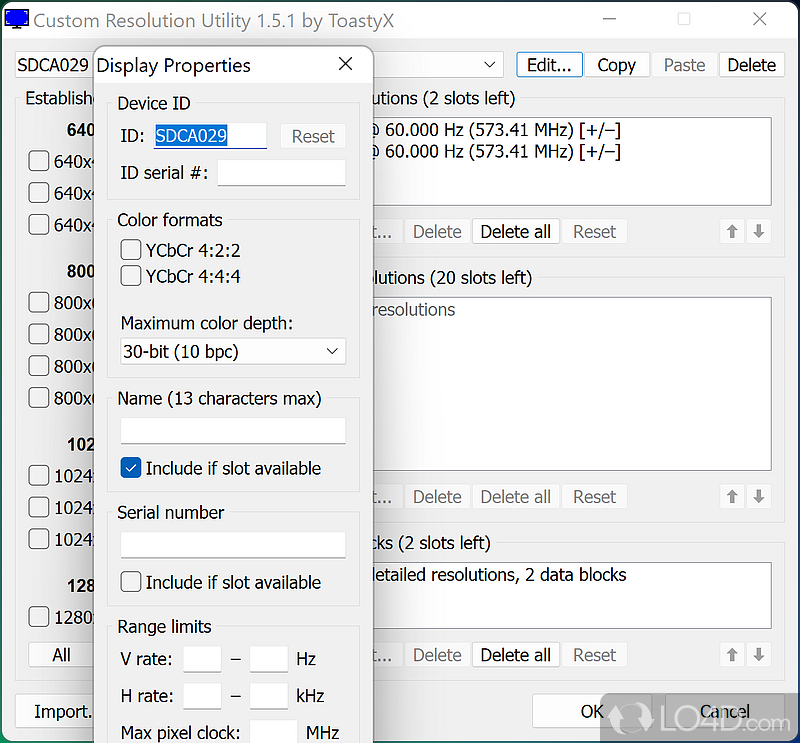Click V rate minimum field
This screenshot has width=800, height=743.
(x=202, y=659)
